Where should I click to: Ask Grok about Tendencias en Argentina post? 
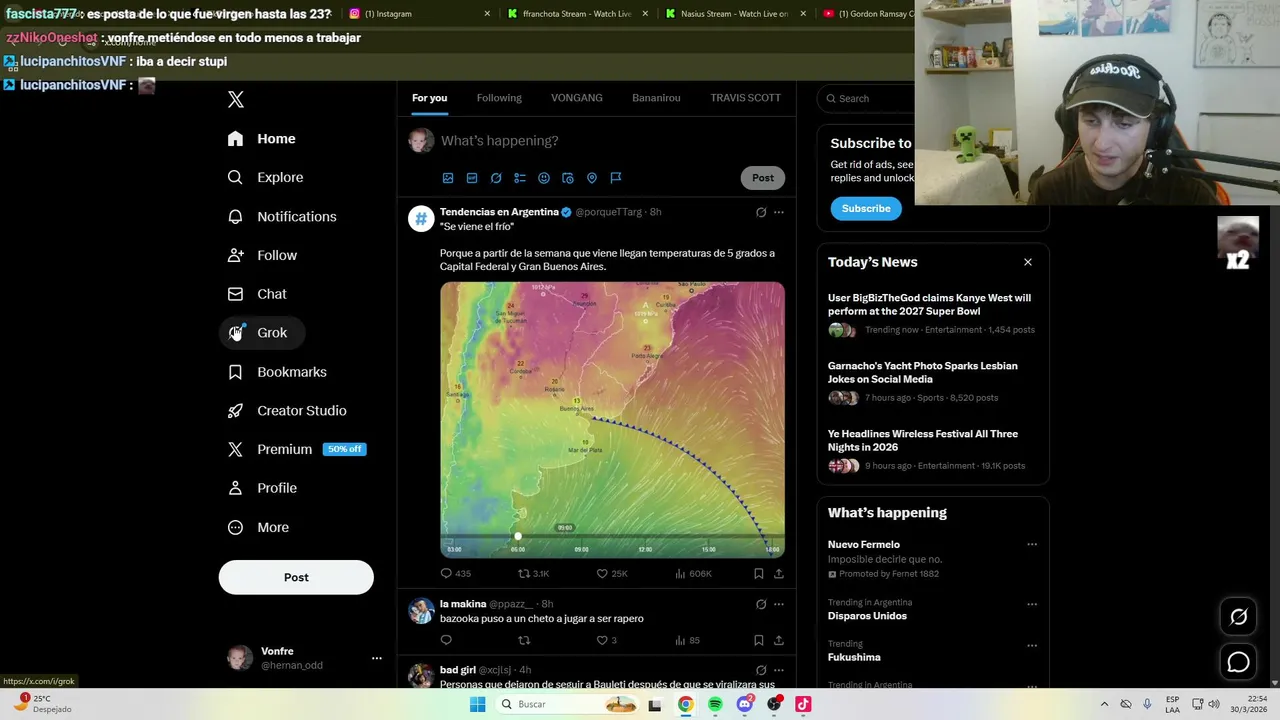[x=761, y=212]
